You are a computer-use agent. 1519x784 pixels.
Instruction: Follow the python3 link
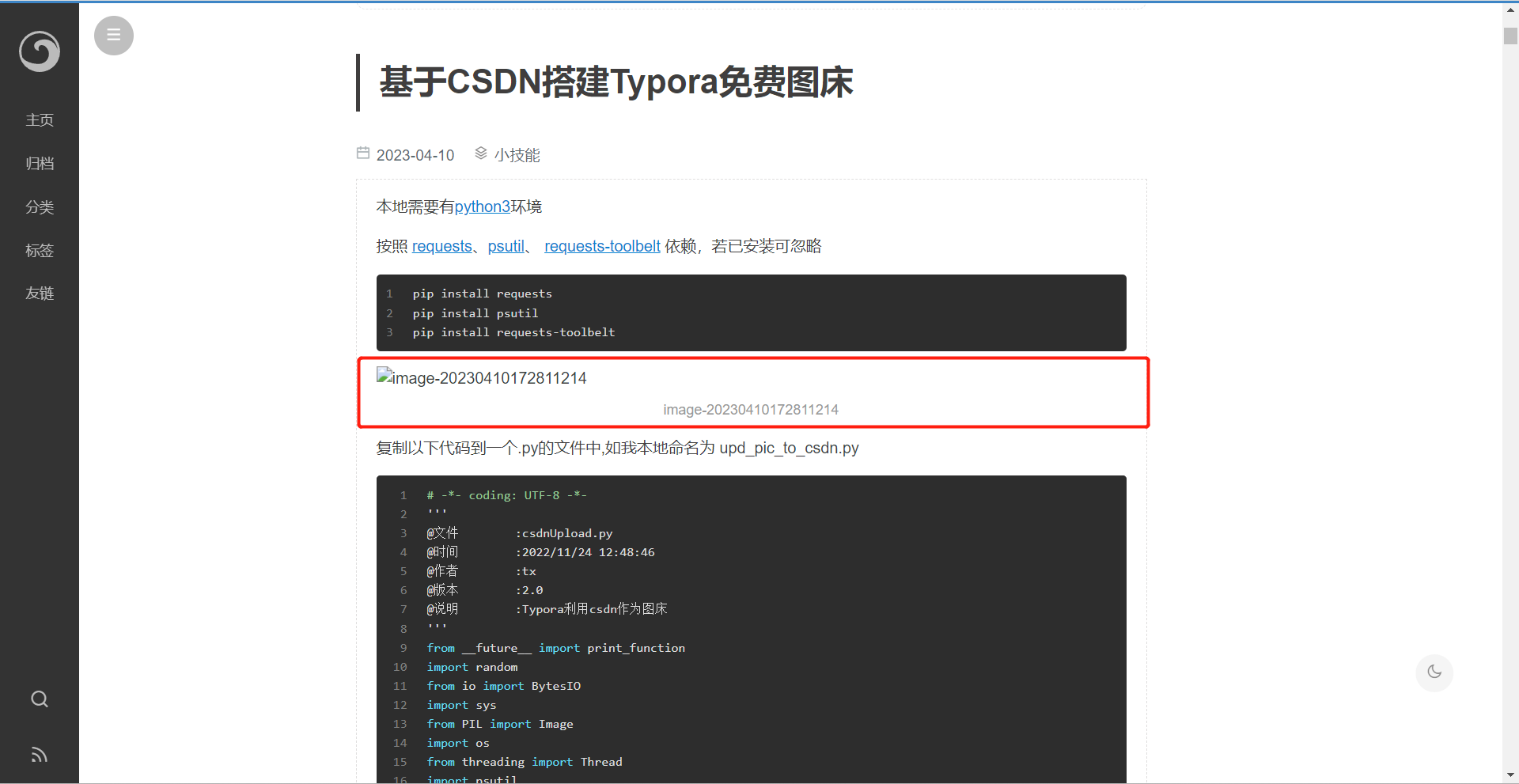coord(483,206)
